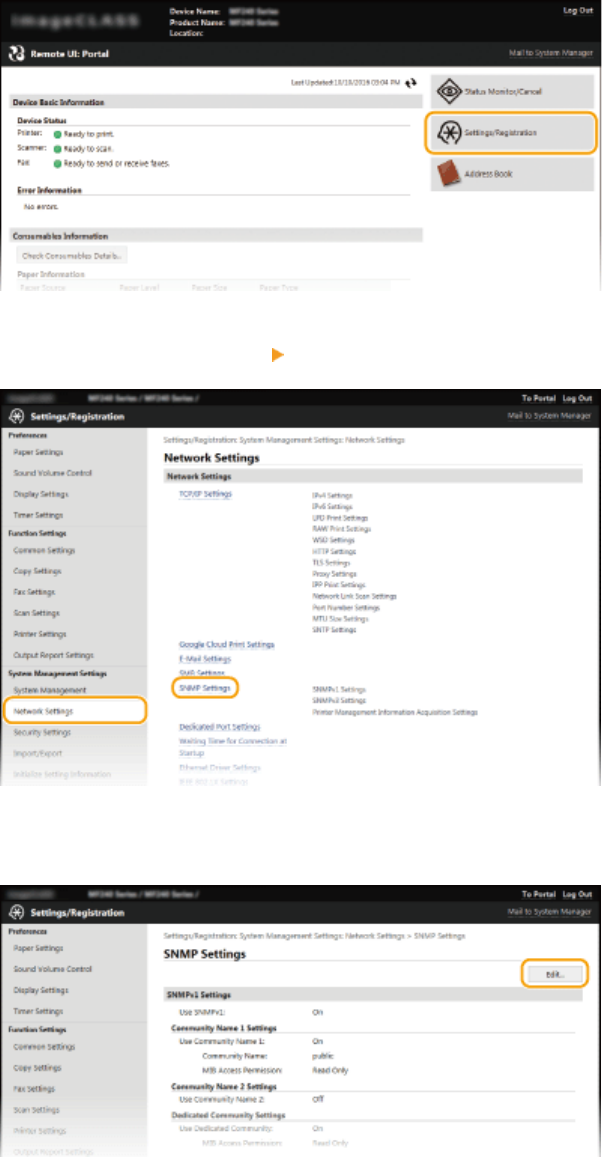Open Display Settings in Network Settings page sidebar

[41, 494]
